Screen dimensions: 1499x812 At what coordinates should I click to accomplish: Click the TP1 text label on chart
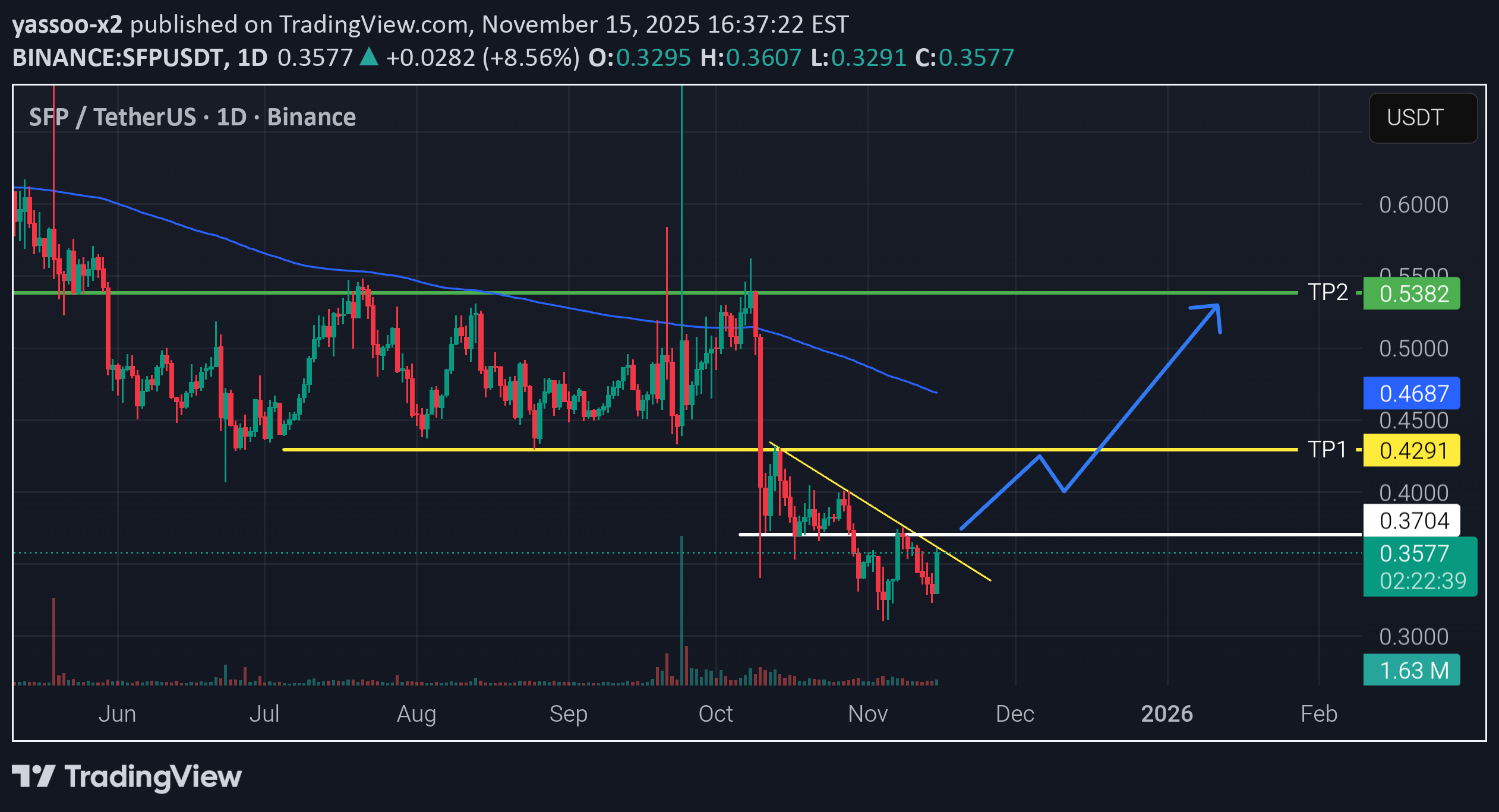pos(1326,450)
